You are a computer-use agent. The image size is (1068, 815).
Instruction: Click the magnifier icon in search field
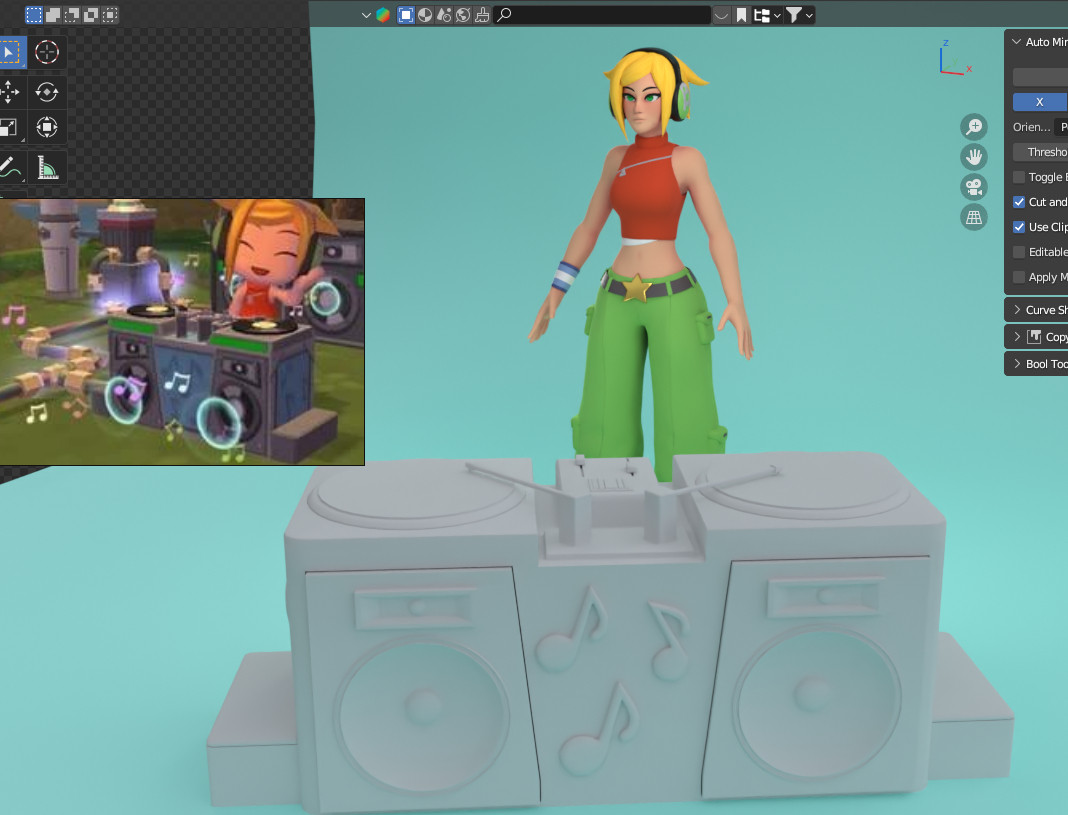click(x=505, y=15)
